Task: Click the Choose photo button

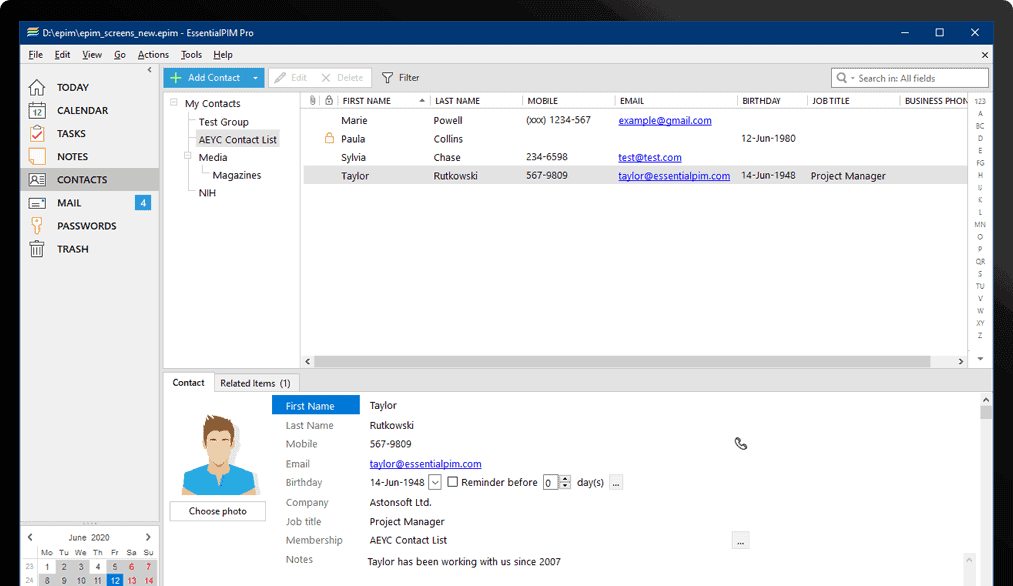Action: click(217, 511)
